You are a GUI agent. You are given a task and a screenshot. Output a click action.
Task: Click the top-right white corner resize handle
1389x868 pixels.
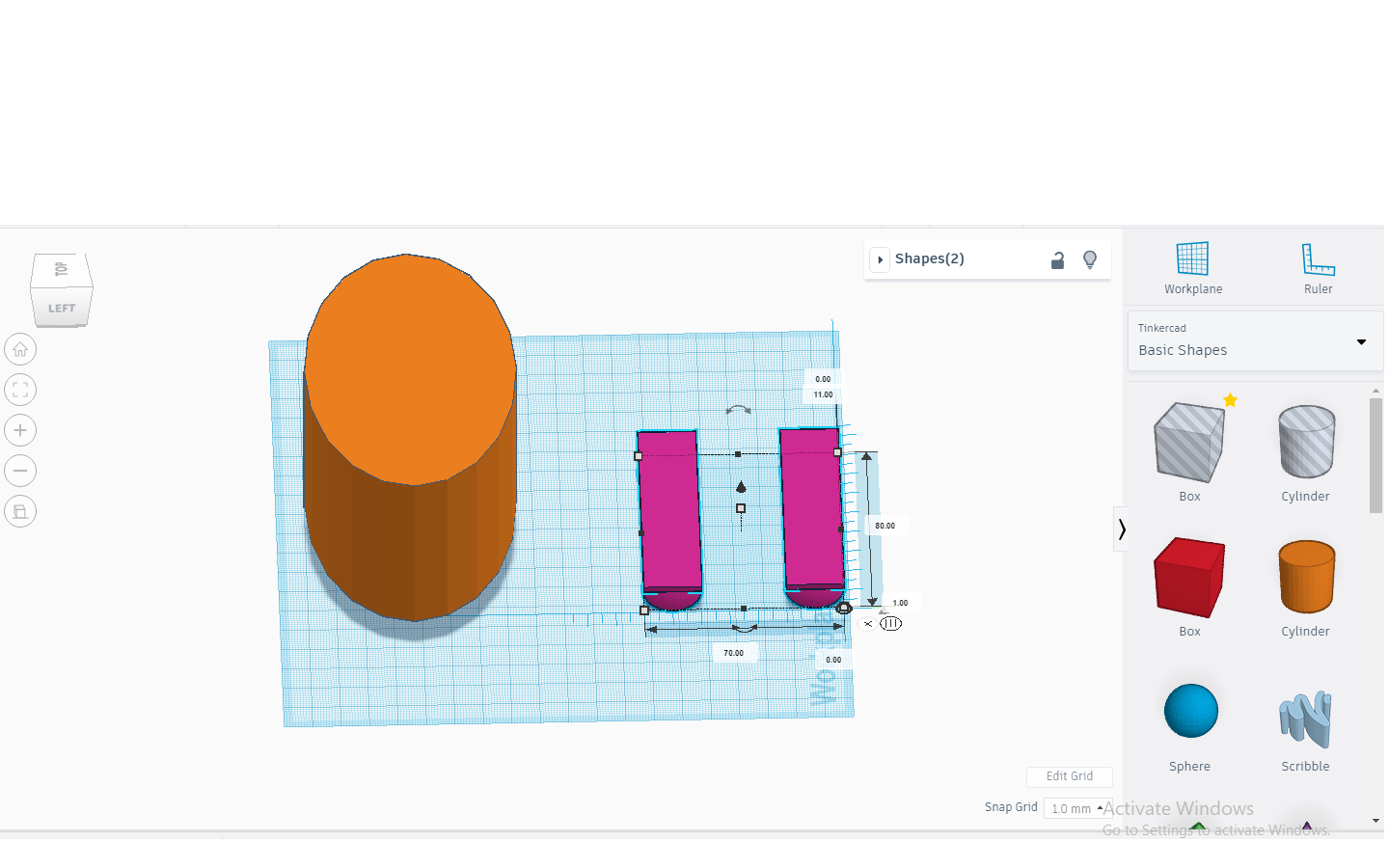pyautogui.click(x=837, y=452)
